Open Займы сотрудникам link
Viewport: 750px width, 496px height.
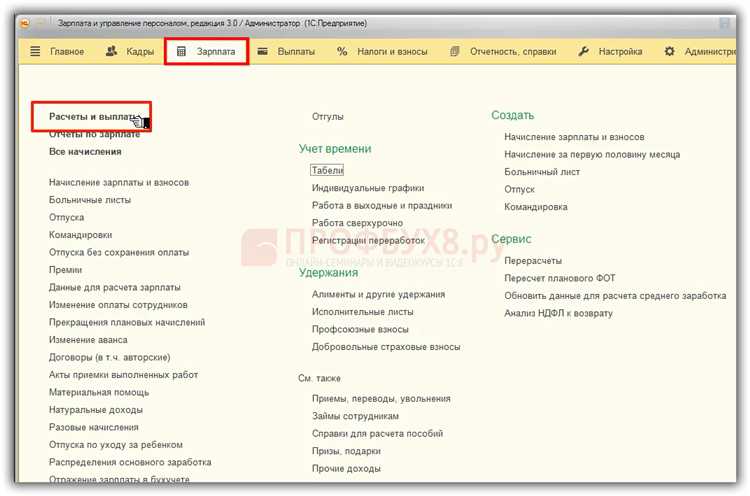click(x=355, y=416)
